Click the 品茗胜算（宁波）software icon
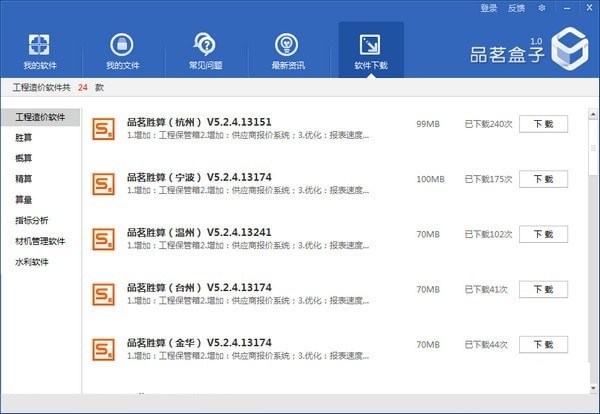This screenshot has height=414, width=600. pyautogui.click(x=103, y=184)
